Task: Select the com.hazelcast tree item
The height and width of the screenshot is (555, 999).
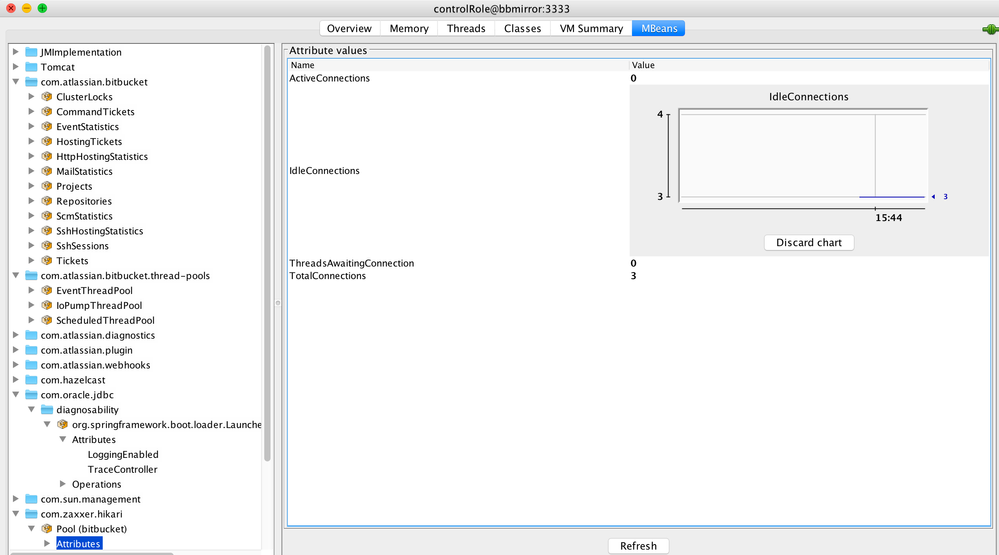Action: (x=73, y=380)
